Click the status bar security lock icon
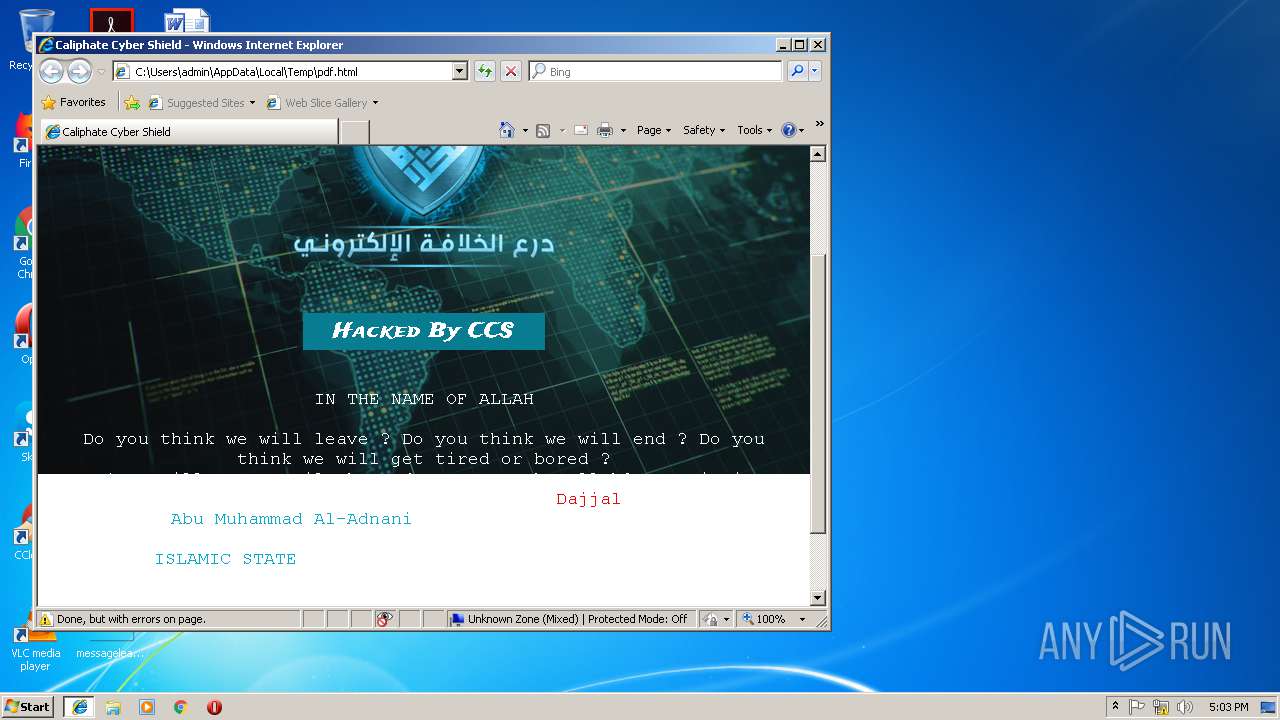Image resolution: width=1280 pixels, height=720 pixels. pos(711,619)
